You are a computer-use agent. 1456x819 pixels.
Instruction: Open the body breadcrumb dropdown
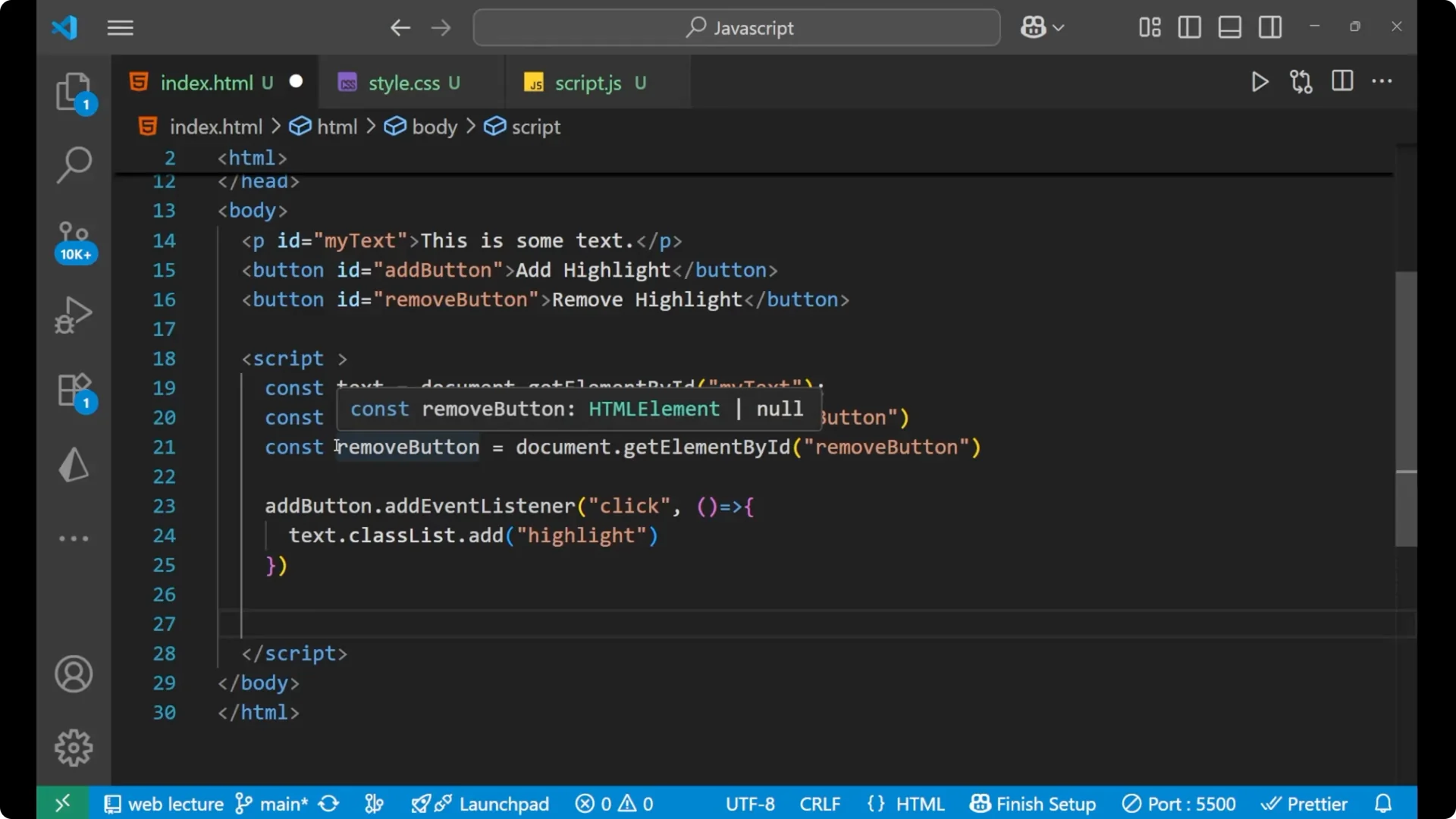coord(434,127)
